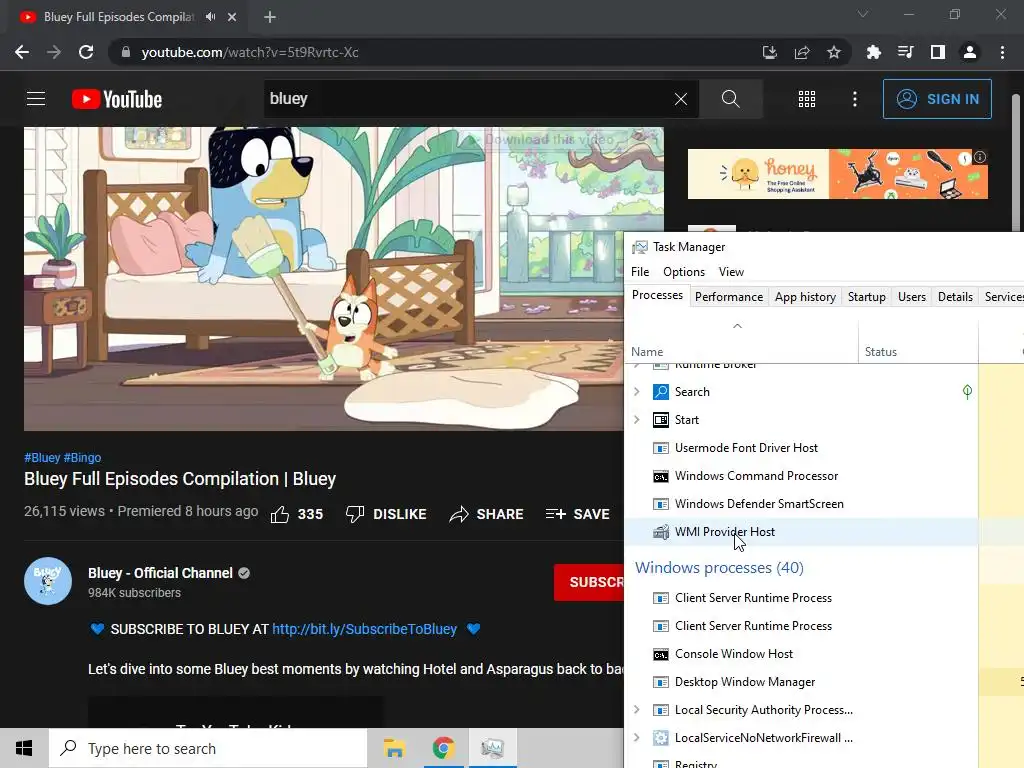Open YouTube settings three-dot icon
Screen dimensions: 1024x768
(855, 99)
